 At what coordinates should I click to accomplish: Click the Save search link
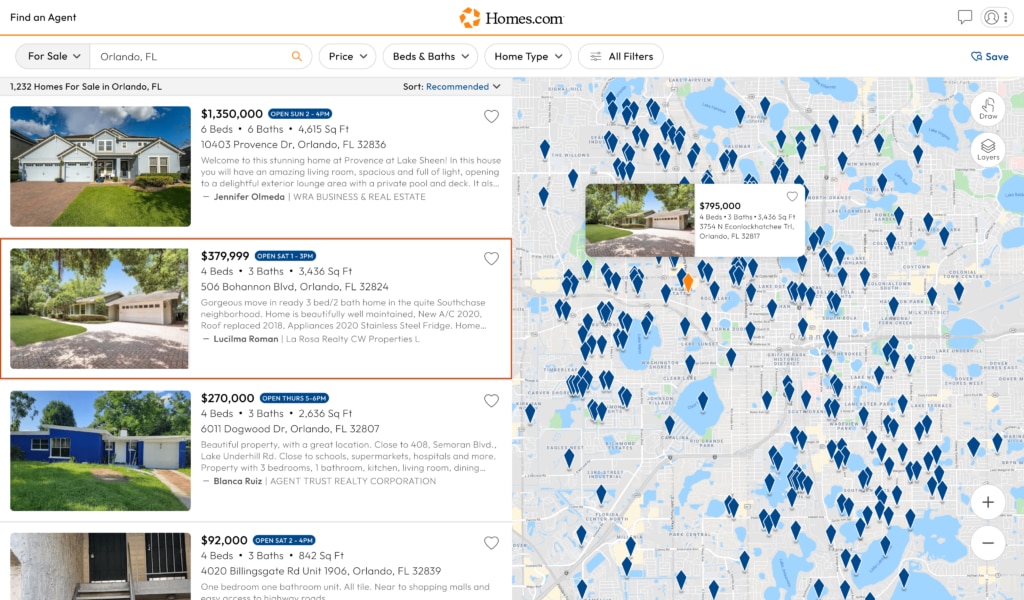coord(989,56)
